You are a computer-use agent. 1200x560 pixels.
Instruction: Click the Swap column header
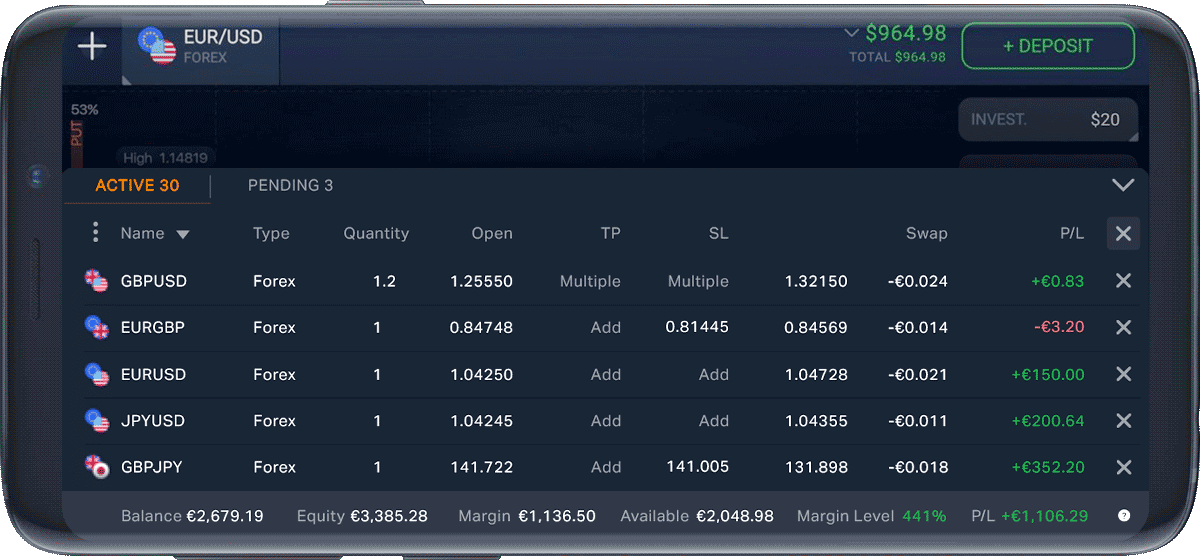(927, 233)
